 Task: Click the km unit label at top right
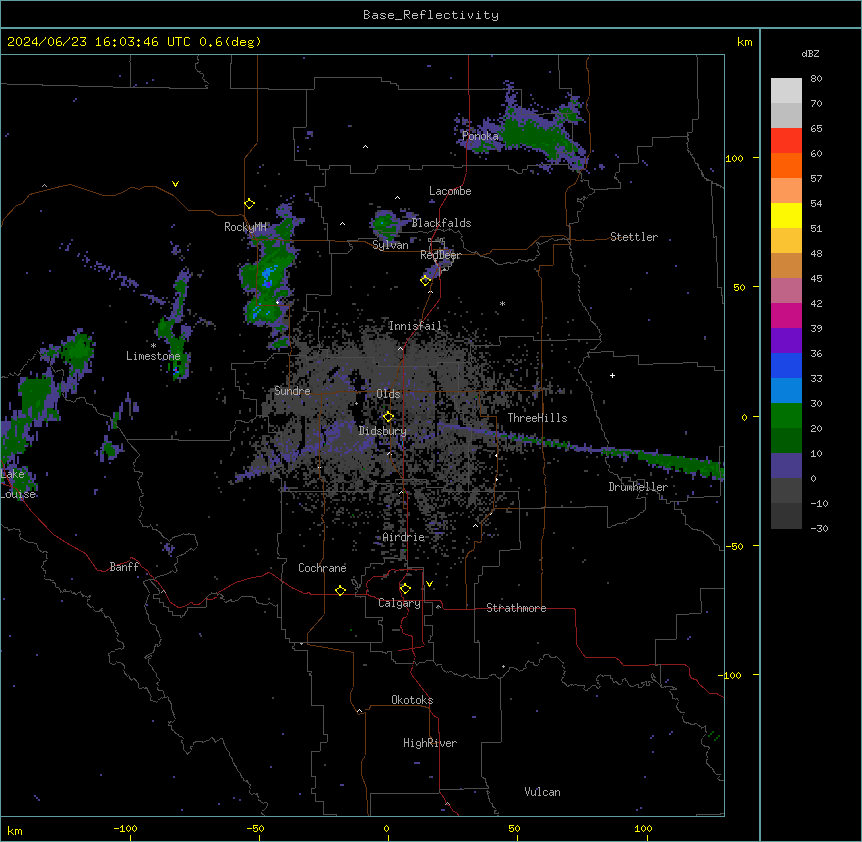pos(745,42)
